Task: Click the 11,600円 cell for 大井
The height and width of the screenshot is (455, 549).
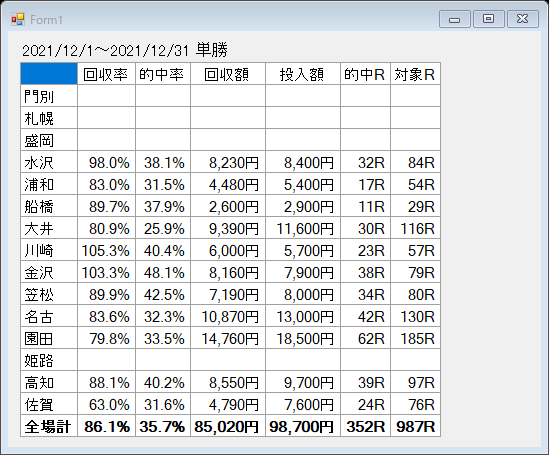Action: 303,228
